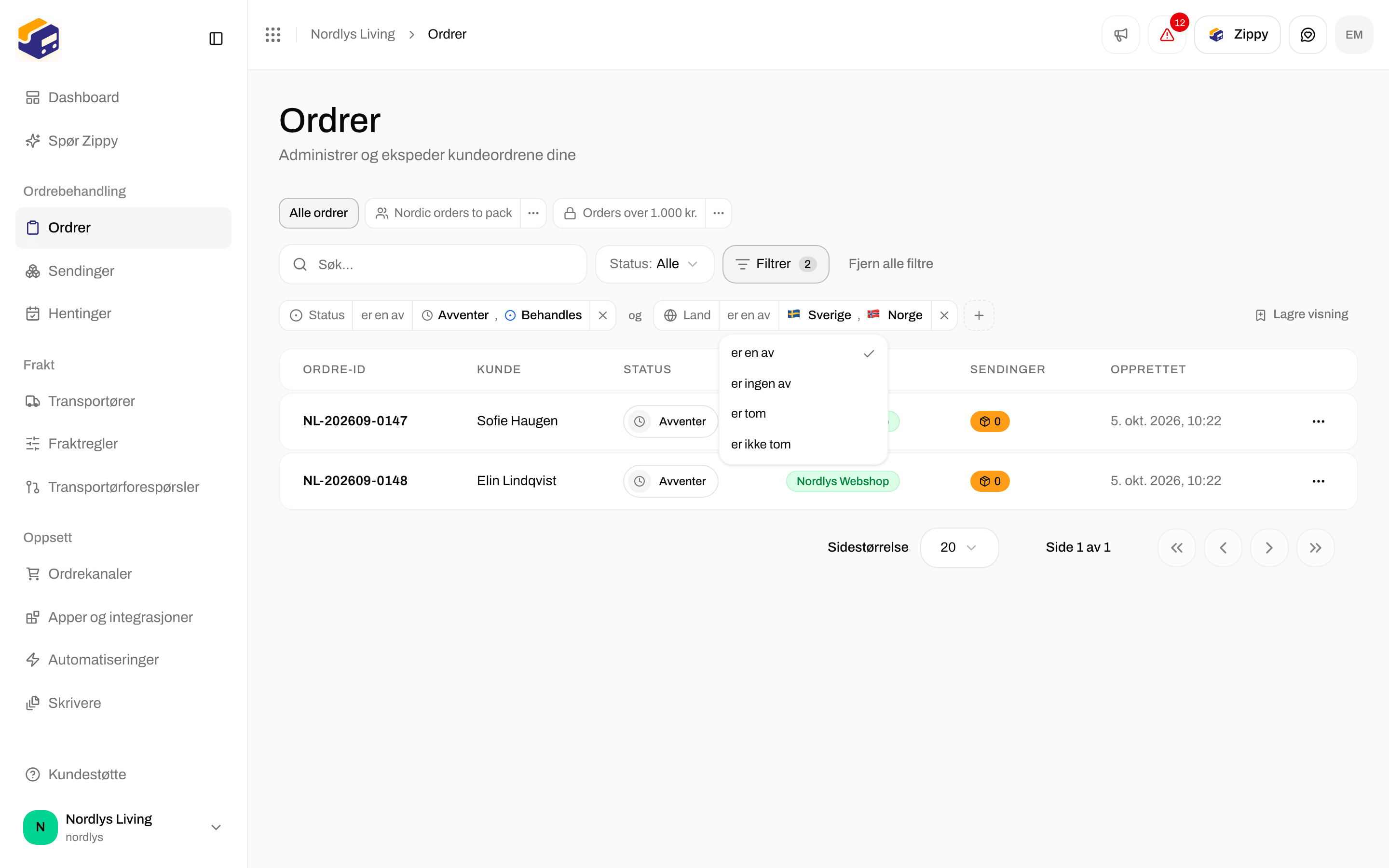Open Hentinger in sidebar

(123, 313)
